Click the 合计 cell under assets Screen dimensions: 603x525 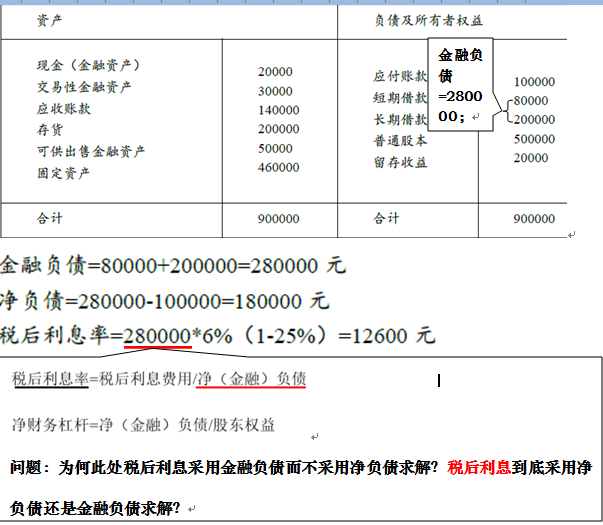click(x=49, y=218)
